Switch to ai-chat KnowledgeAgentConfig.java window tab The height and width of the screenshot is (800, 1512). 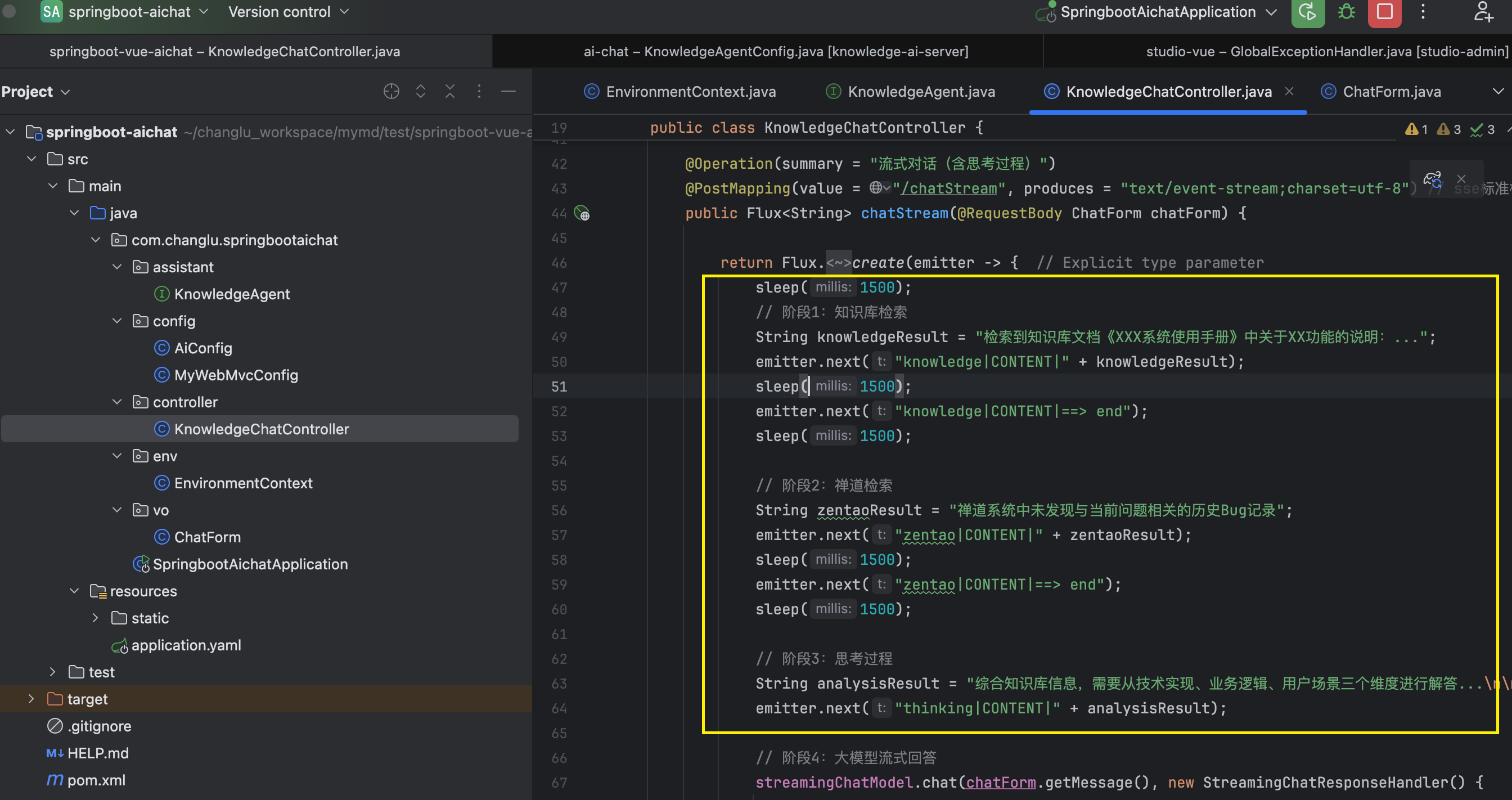[775, 52]
